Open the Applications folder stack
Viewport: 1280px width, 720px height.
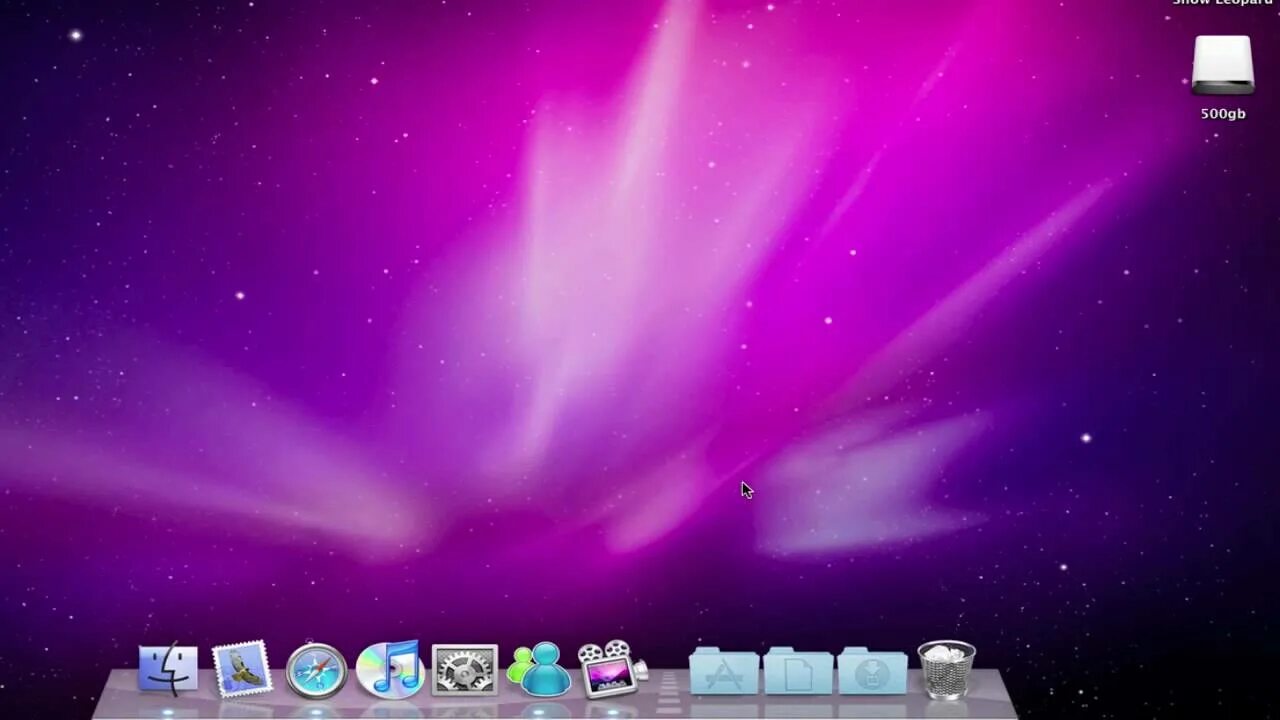[x=724, y=670]
